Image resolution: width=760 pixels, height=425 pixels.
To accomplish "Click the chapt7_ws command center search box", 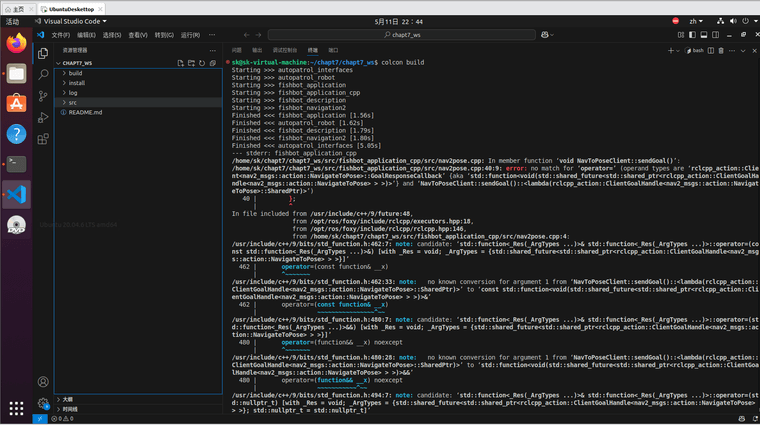I will point(402,35).
